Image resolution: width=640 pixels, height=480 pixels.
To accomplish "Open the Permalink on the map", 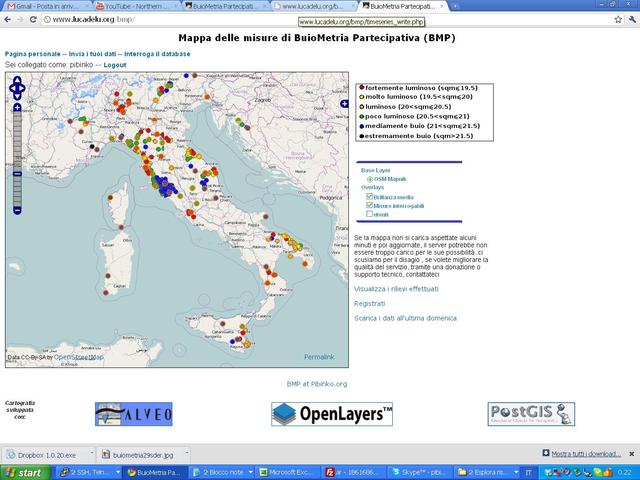I will [319, 357].
